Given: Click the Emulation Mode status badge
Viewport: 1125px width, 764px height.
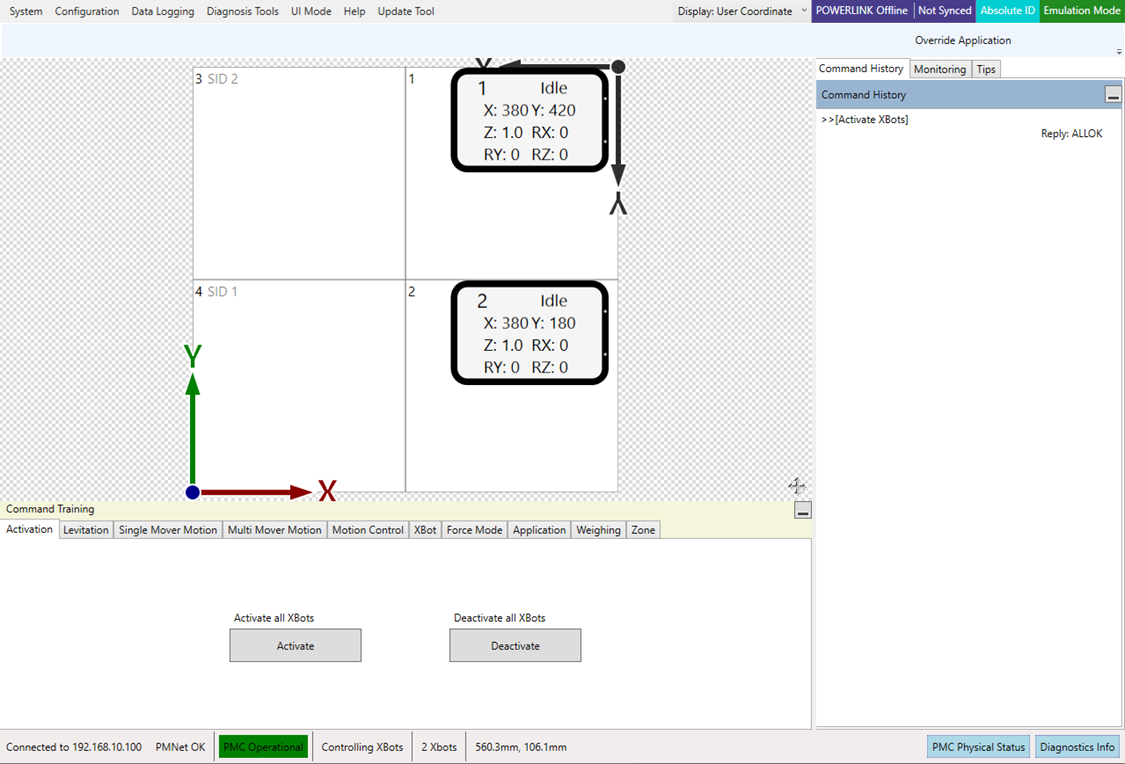Looking at the screenshot, I should (x=1081, y=11).
